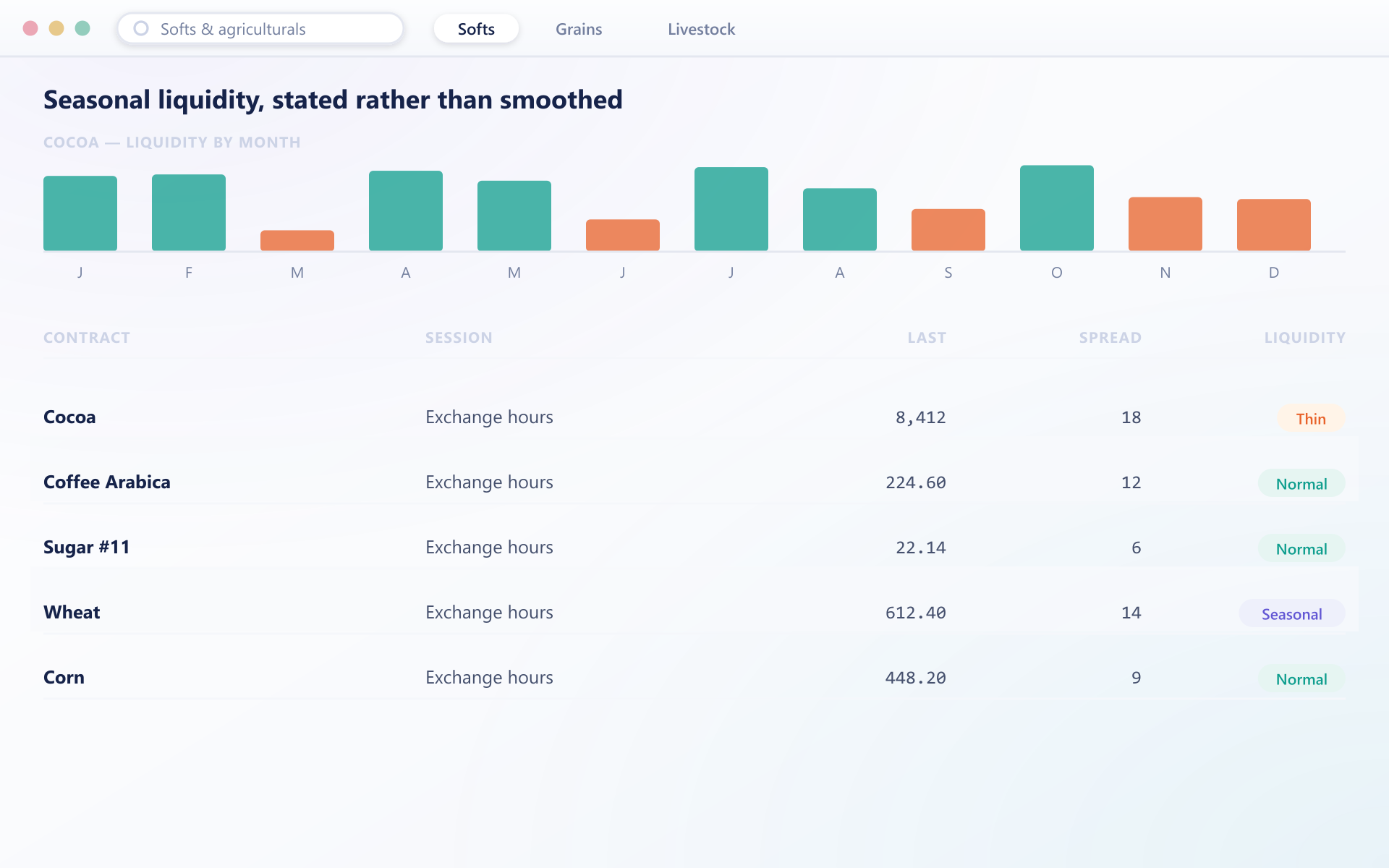Switch to the Softs tab

[x=476, y=29]
